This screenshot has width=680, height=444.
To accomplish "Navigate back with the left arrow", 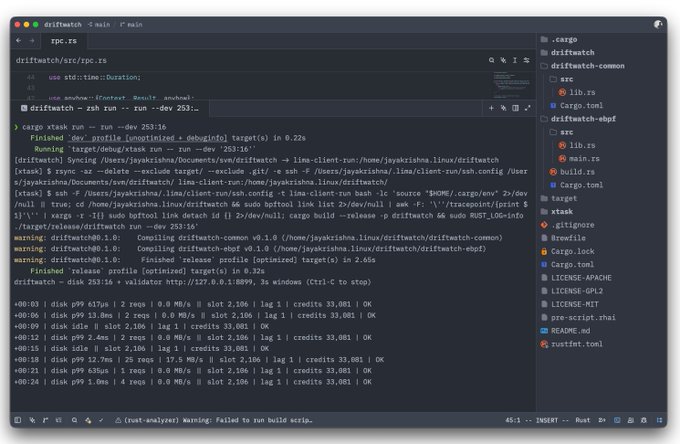I will 19,41.
